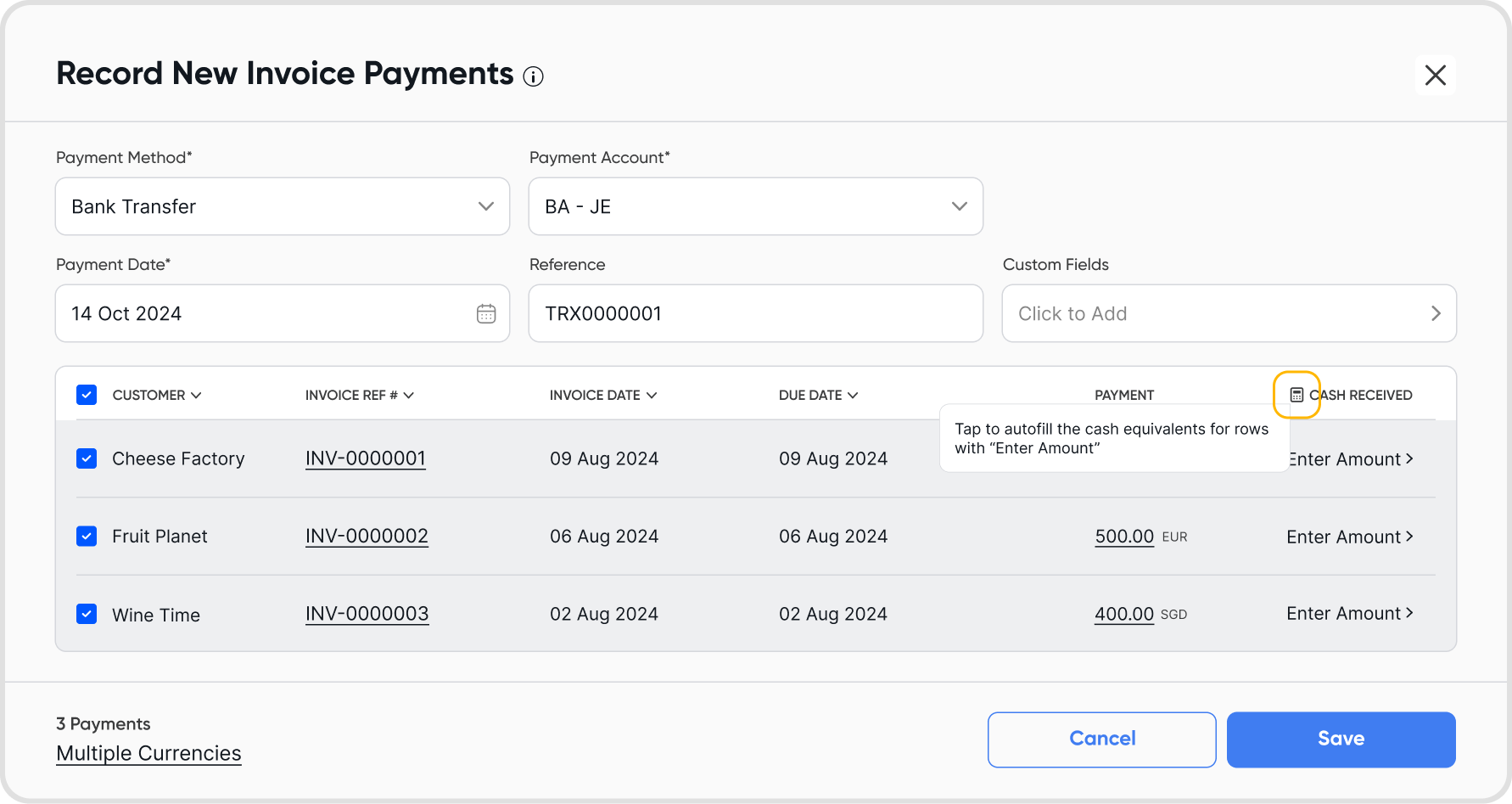
Task: Open the Payment Date calendar icon
Action: pyautogui.click(x=486, y=314)
